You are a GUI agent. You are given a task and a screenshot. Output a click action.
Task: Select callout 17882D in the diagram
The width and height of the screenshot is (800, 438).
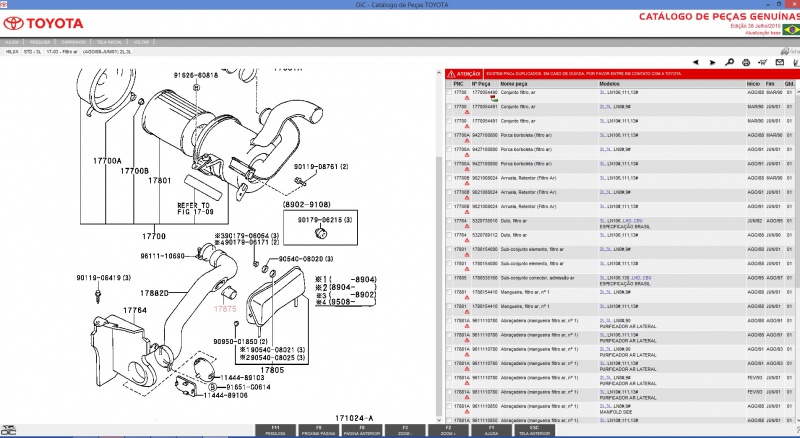(155, 294)
